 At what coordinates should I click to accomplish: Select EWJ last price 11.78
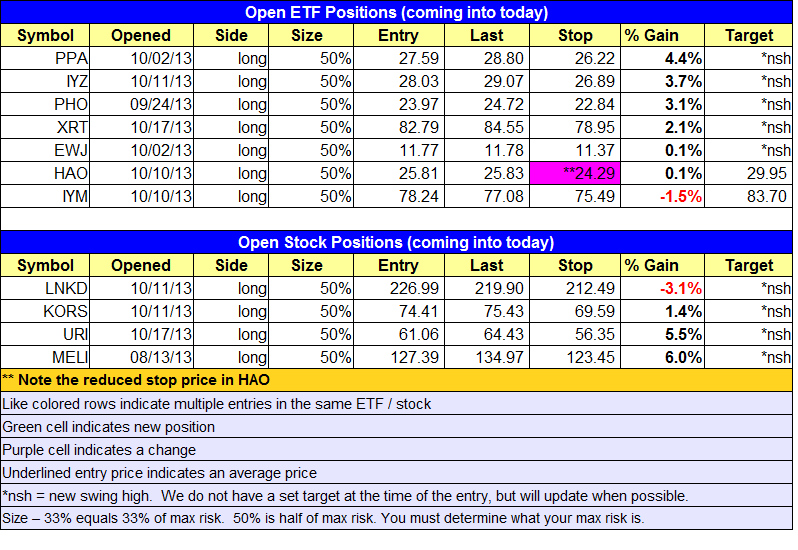click(x=487, y=150)
